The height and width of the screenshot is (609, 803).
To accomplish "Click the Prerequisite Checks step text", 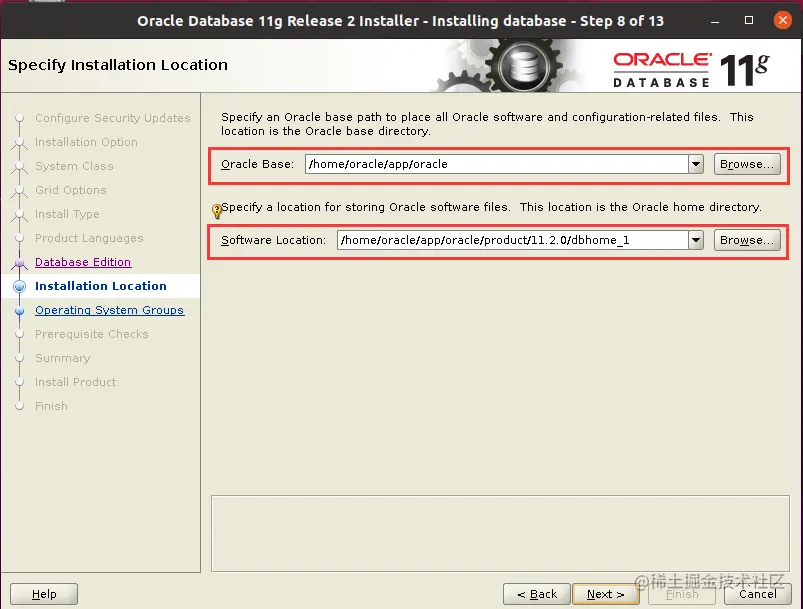I will click(92, 334).
